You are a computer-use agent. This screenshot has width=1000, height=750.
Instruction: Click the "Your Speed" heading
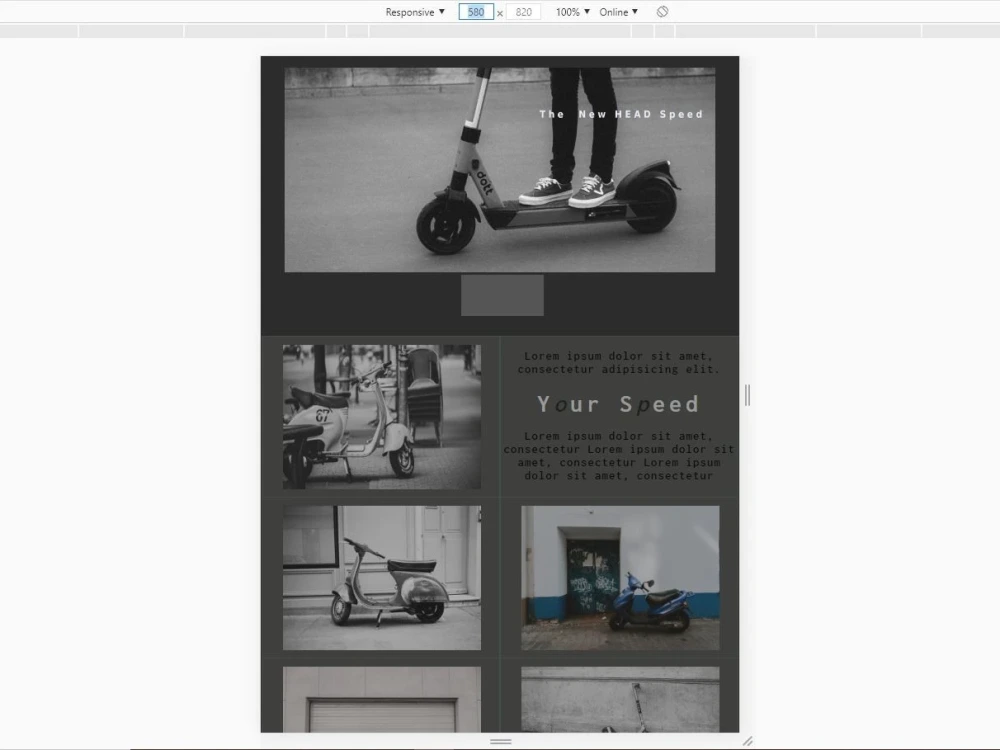coord(618,404)
